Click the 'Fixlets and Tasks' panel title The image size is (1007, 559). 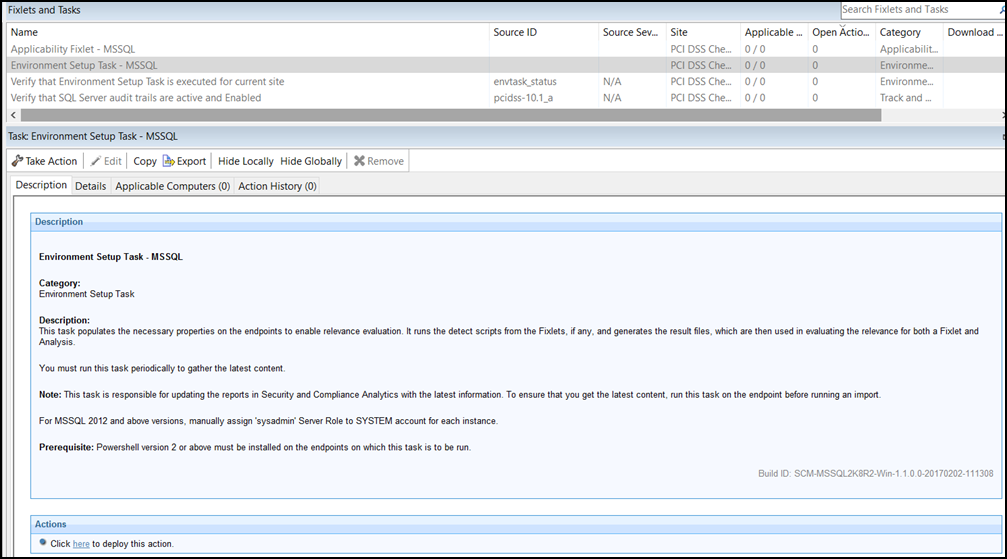click(x=44, y=10)
